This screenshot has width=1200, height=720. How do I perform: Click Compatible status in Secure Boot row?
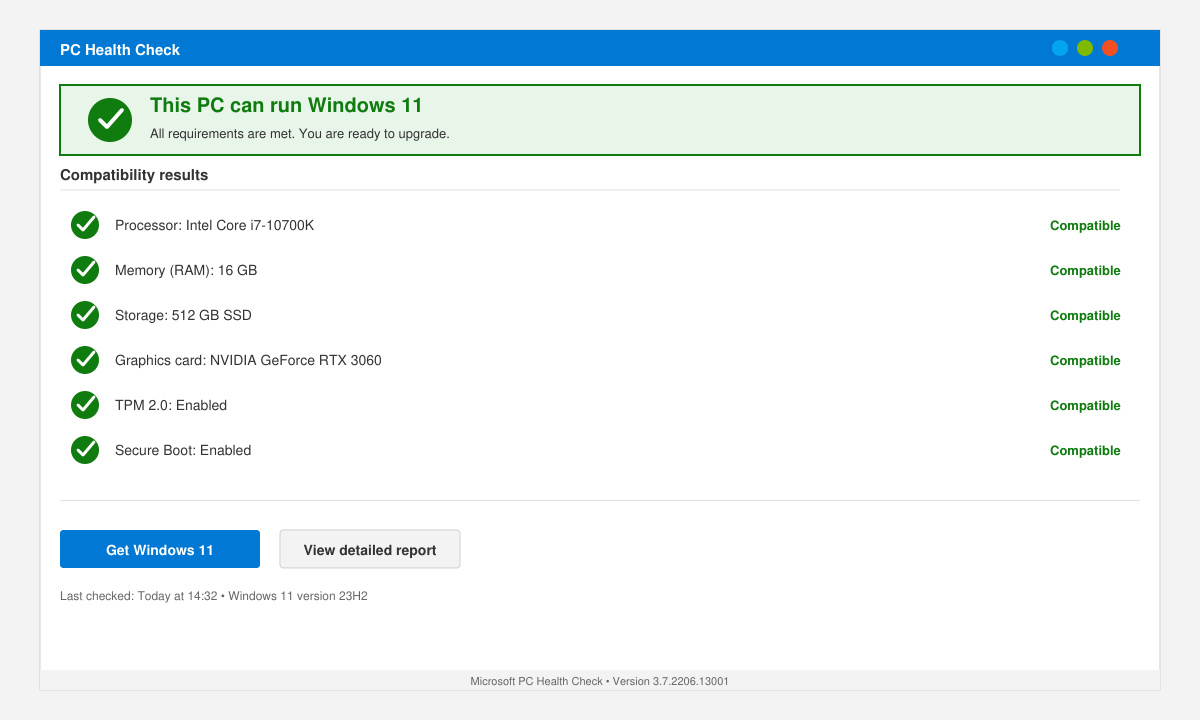[1085, 451]
